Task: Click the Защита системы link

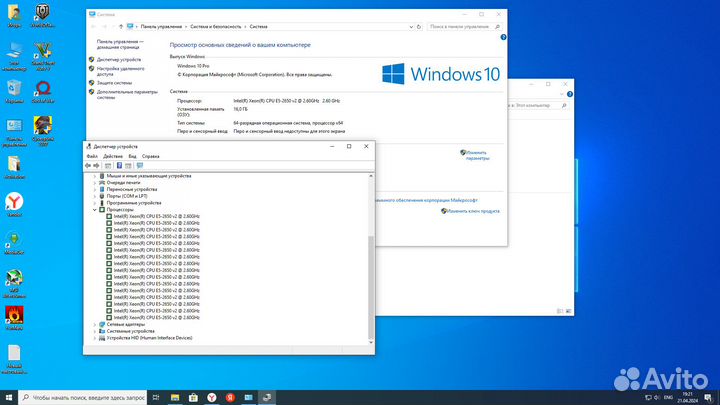Action: click(x=115, y=82)
